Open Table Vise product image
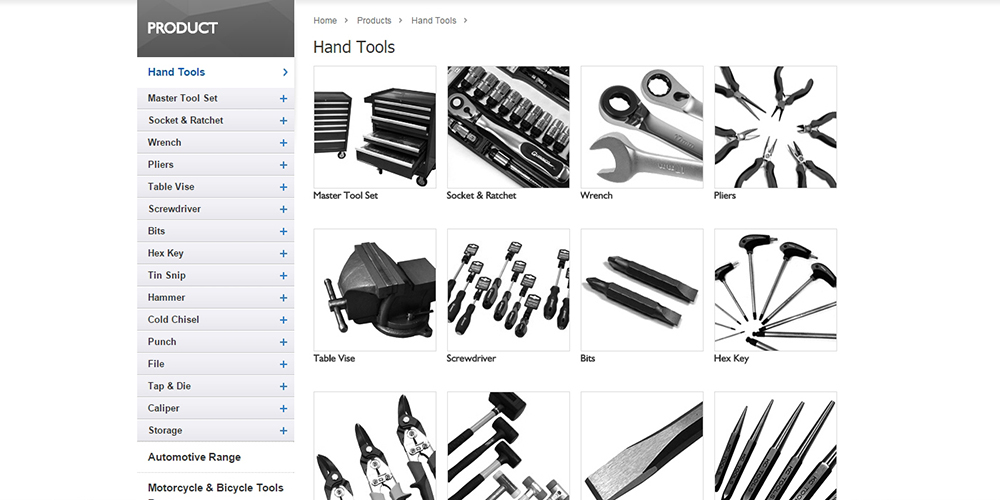This screenshot has height=500, width=1000. (375, 290)
